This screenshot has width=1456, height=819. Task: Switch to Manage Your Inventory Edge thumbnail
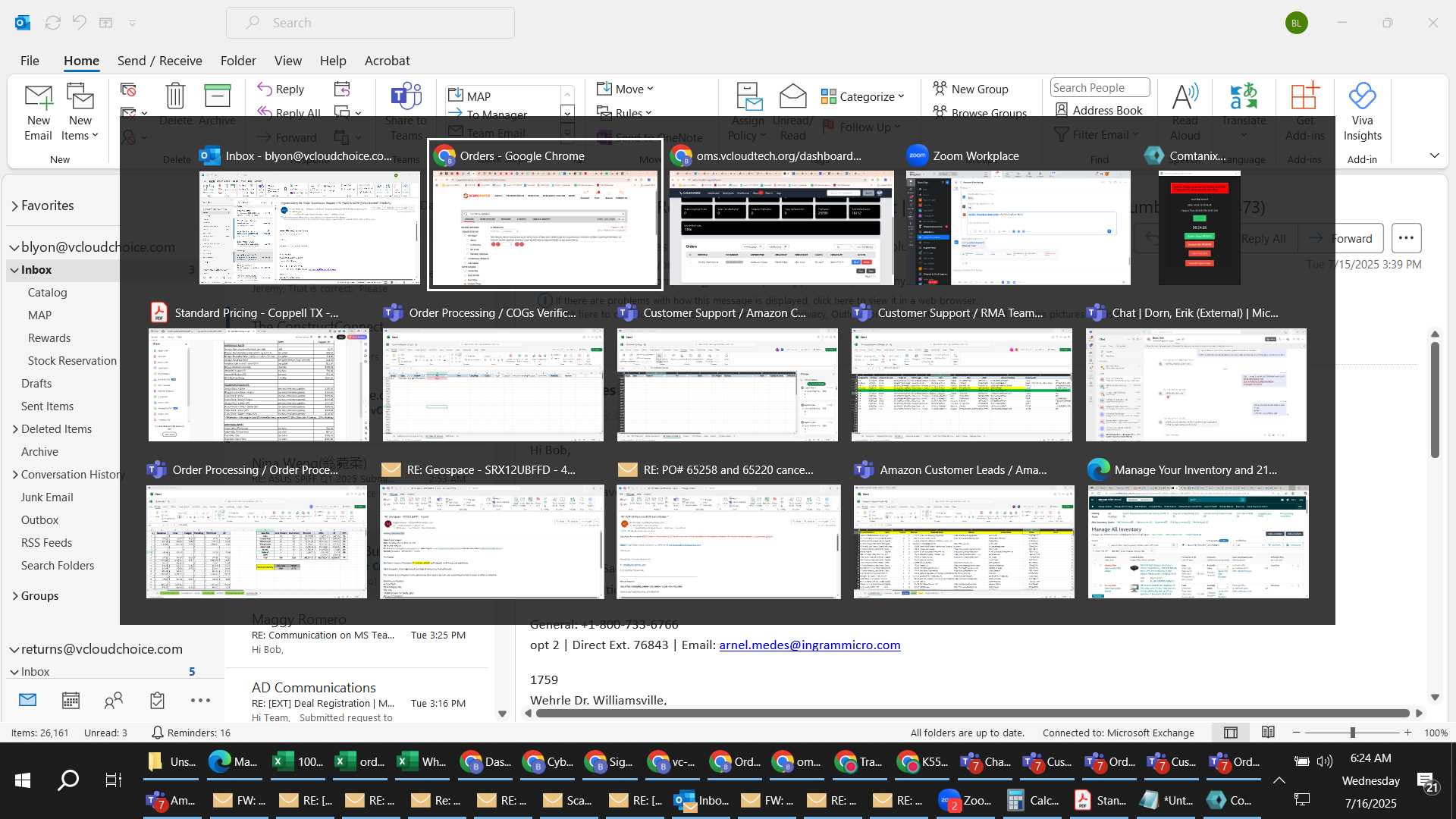1198,529
